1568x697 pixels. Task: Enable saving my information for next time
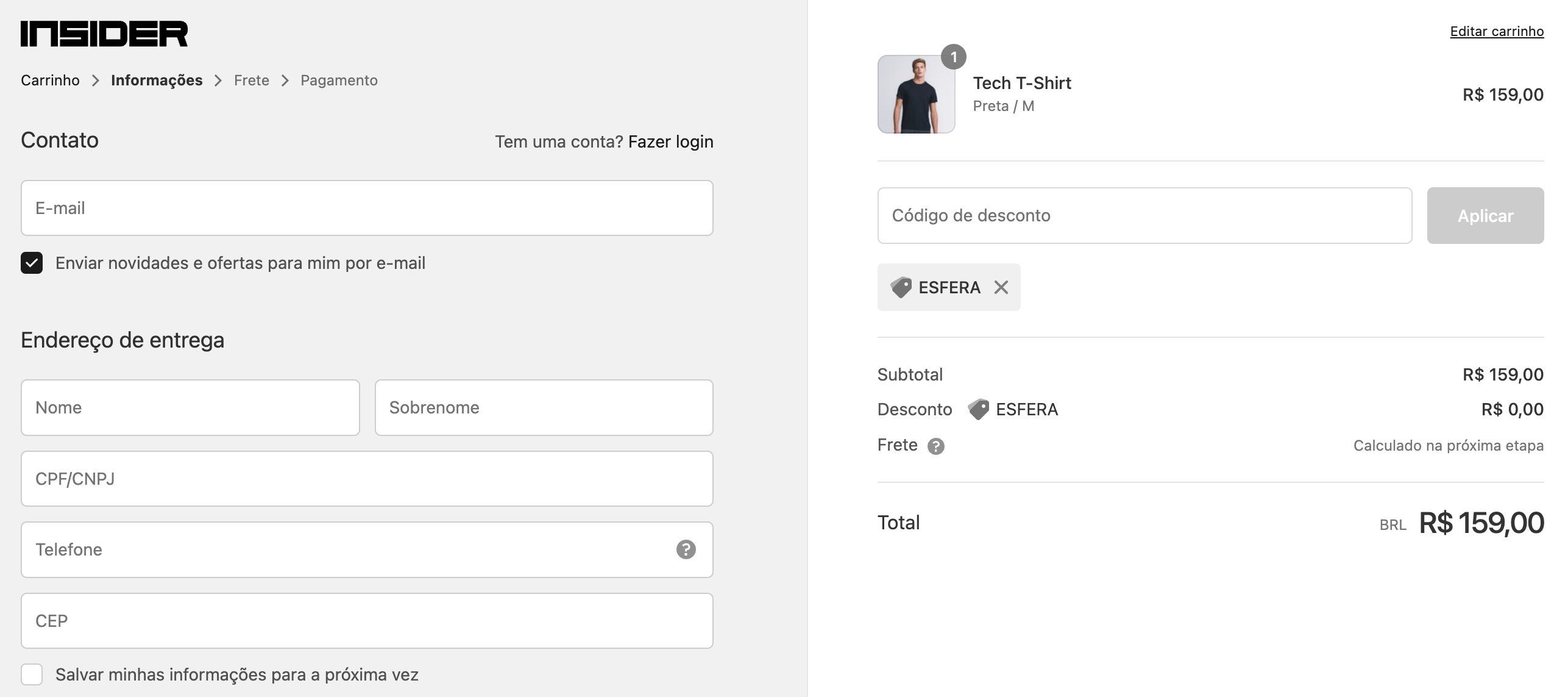tap(32, 674)
